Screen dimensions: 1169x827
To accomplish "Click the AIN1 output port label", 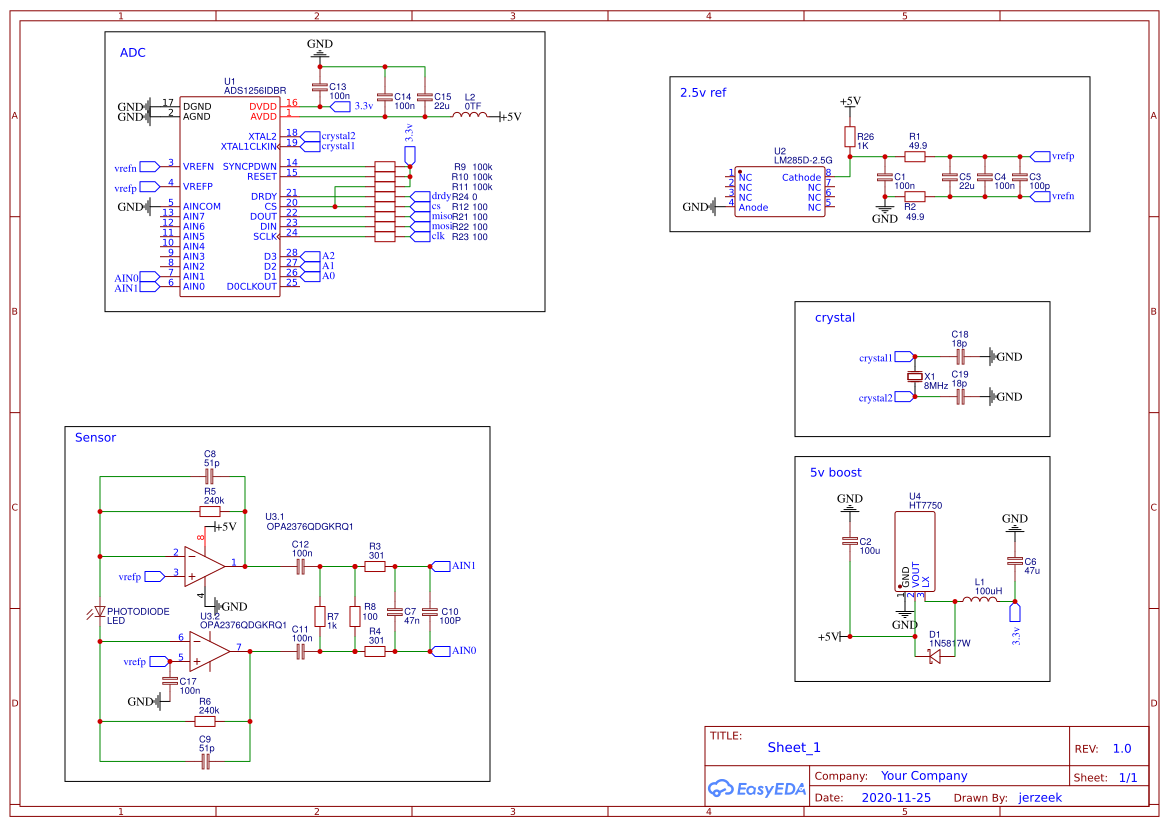I will [443, 565].
